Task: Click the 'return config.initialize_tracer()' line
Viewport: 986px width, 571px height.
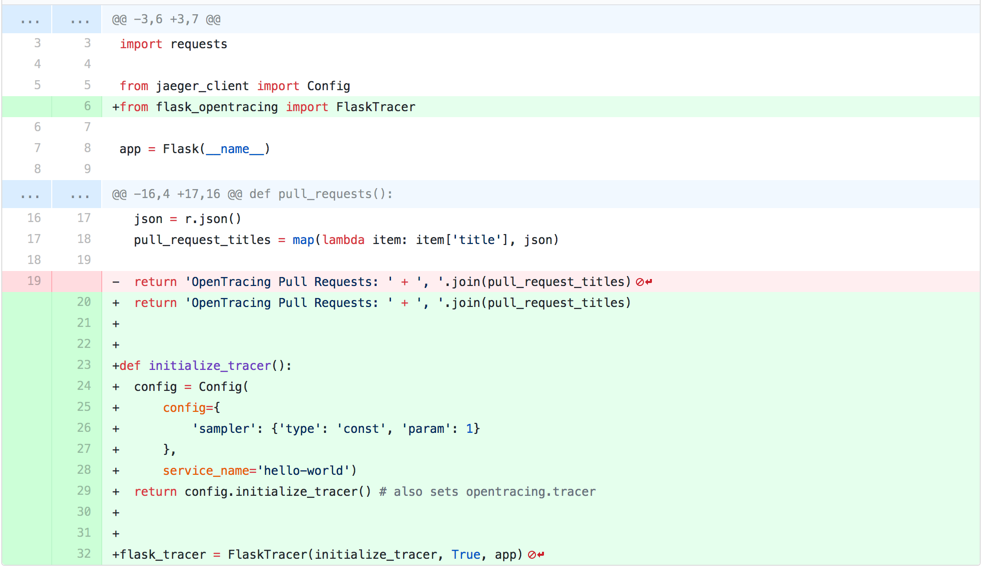Action: 365,492
